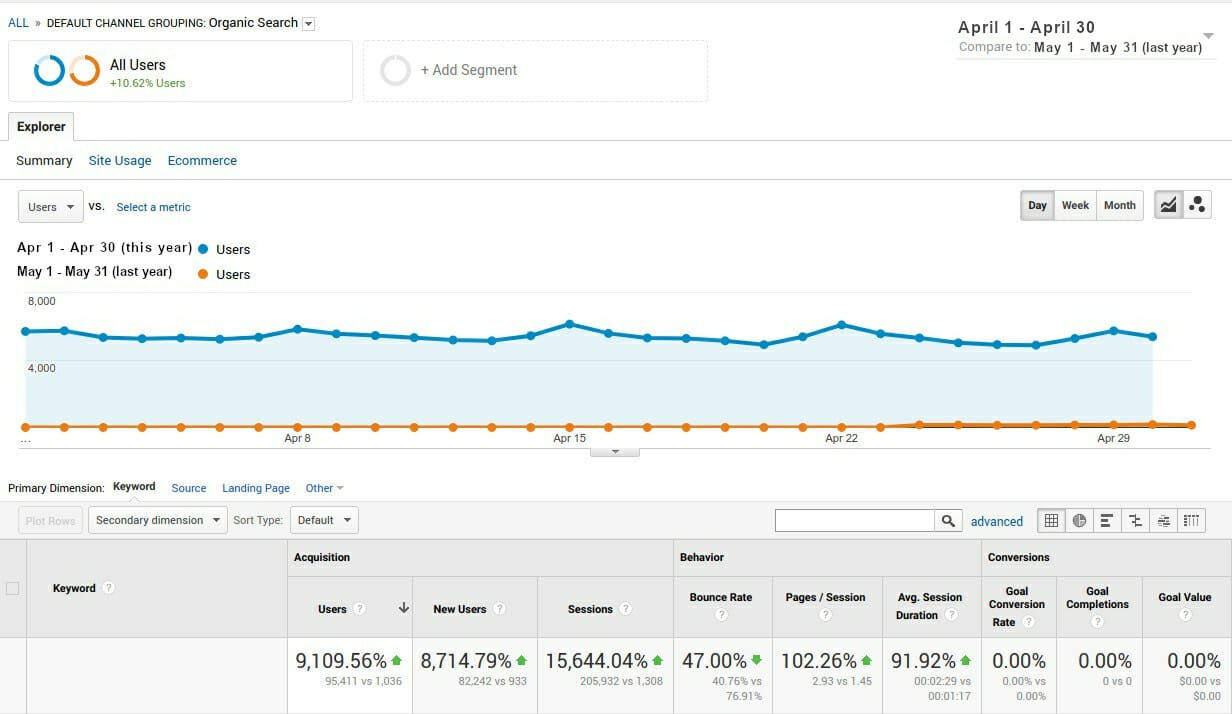
Task: Click Add Segment
Action: 468,70
